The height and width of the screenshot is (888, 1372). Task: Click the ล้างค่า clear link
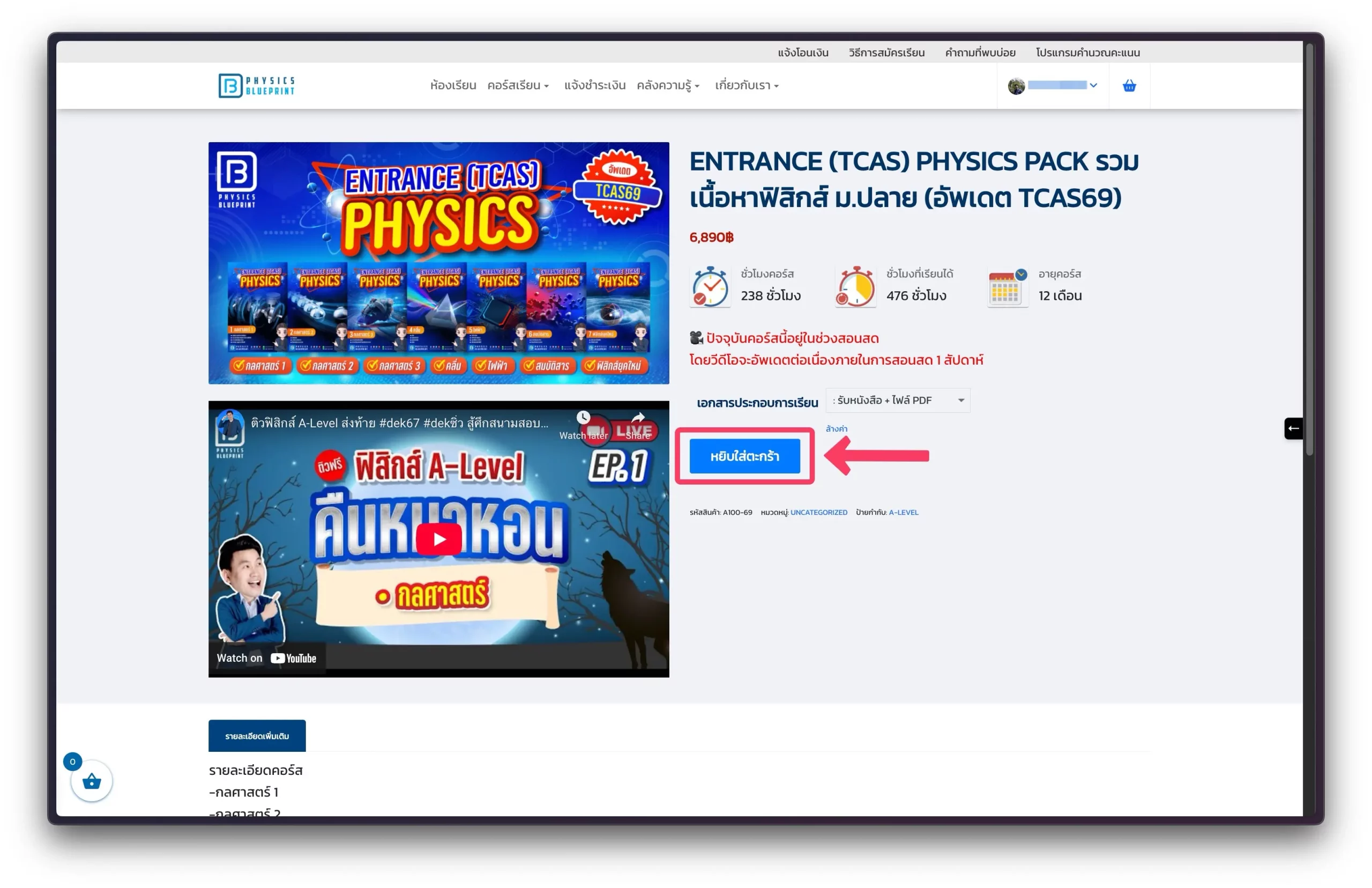836,428
